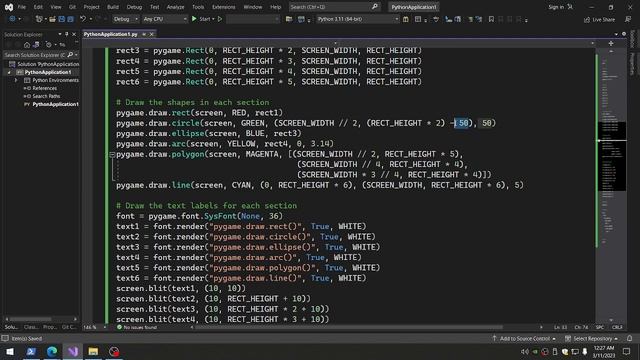Click the split editor plus icon
This screenshot has height=360, width=640.
click(x=611, y=43)
